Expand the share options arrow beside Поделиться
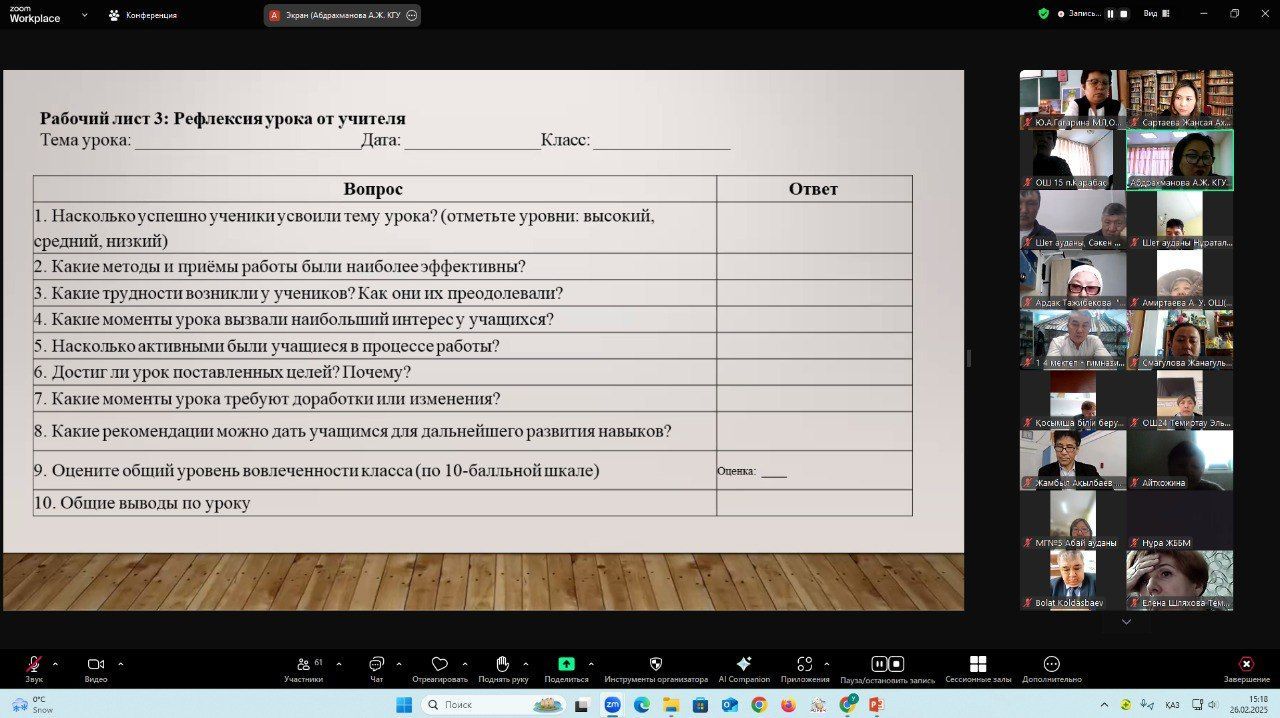1280x718 pixels. point(591,664)
